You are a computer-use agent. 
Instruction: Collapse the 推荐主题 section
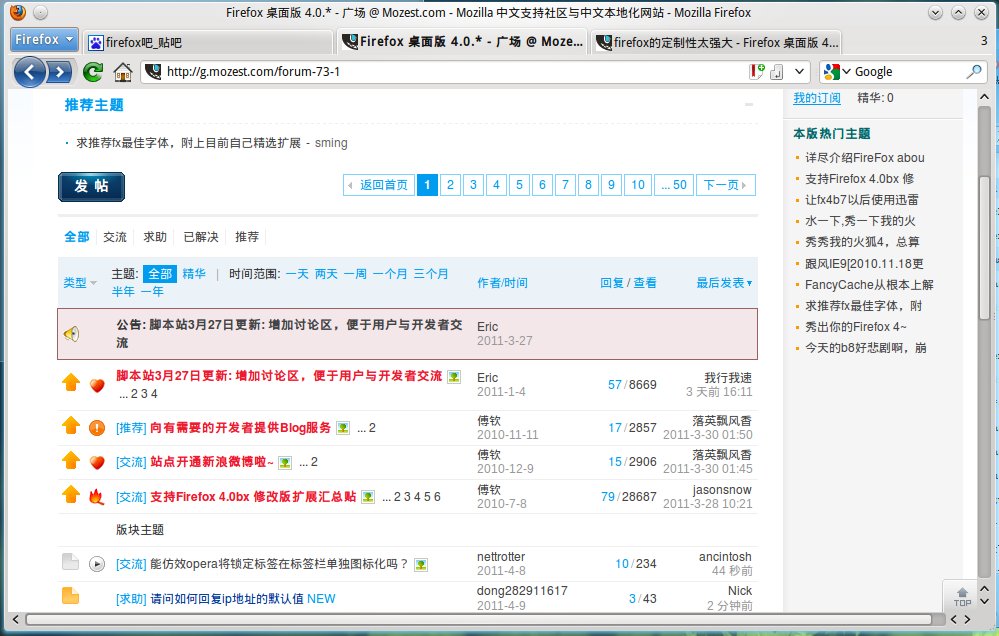(x=749, y=105)
